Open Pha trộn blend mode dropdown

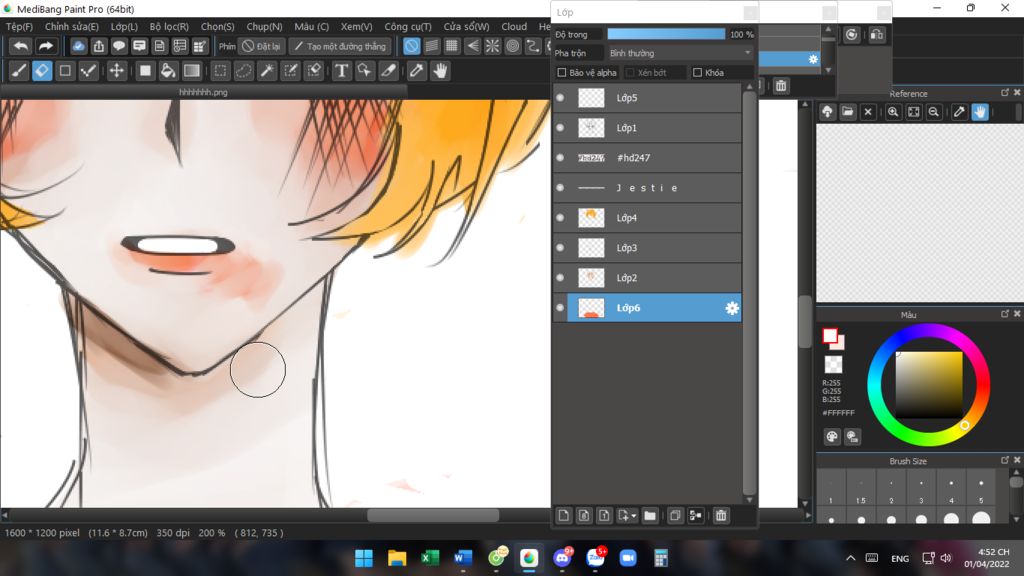click(x=680, y=53)
